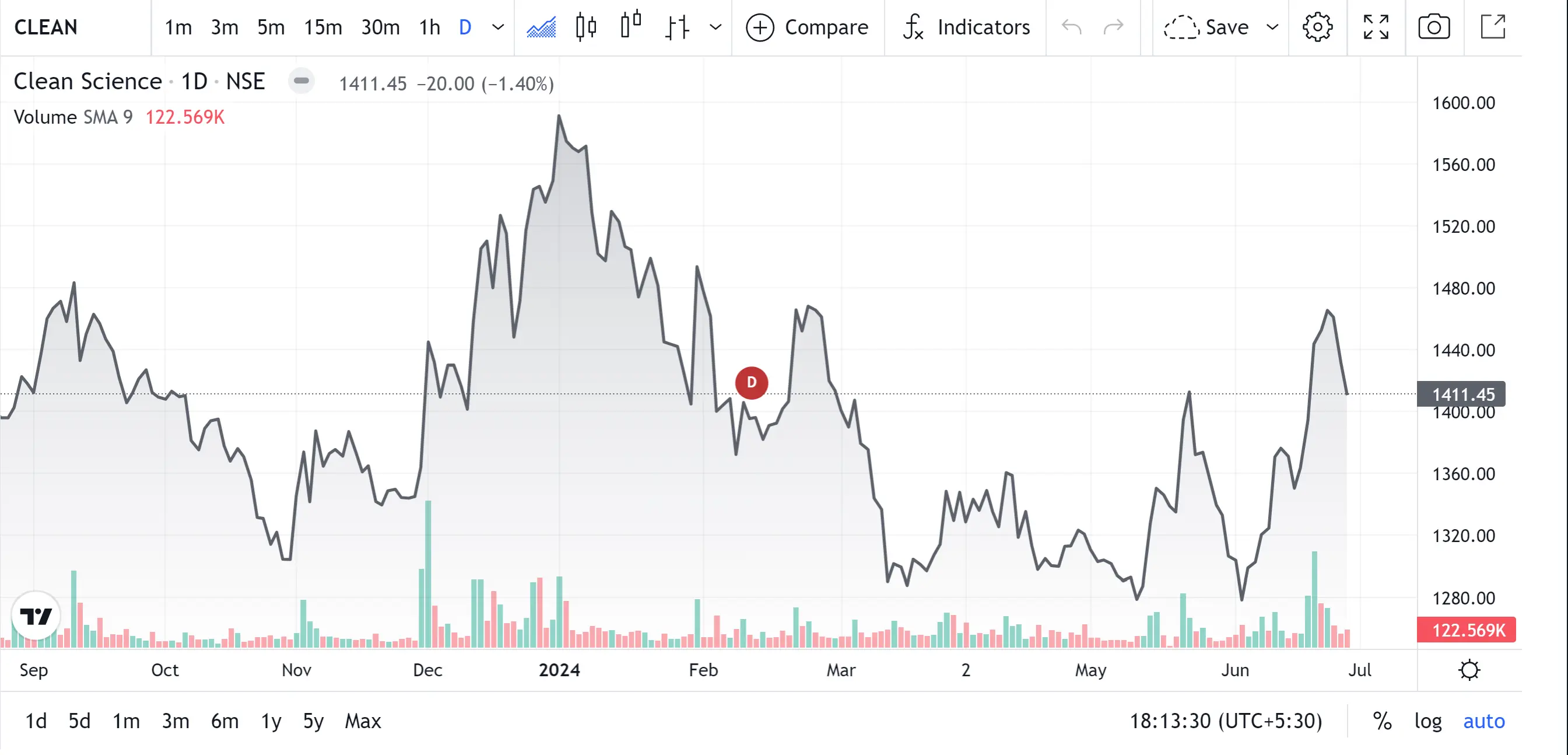This screenshot has height=755, width=1568.
Task: Choose the bar chart style icon
Action: [x=677, y=27]
